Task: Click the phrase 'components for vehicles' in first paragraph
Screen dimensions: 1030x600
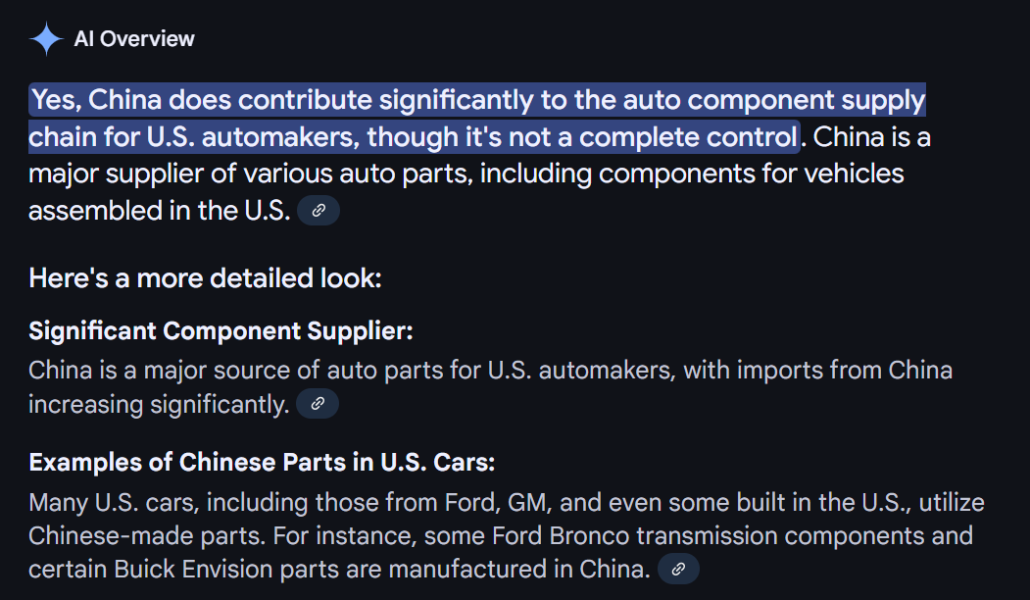Action: pyautogui.click(x=751, y=174)
